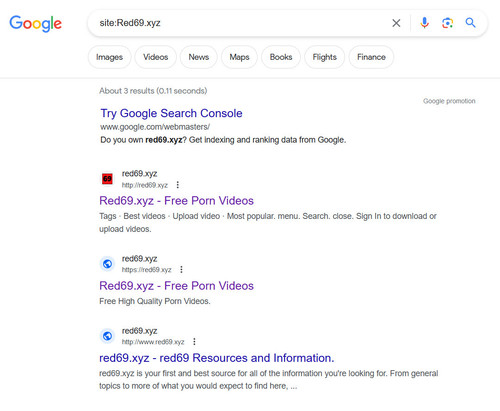
Task: Click the Google logo
Action: coord(35,23)
